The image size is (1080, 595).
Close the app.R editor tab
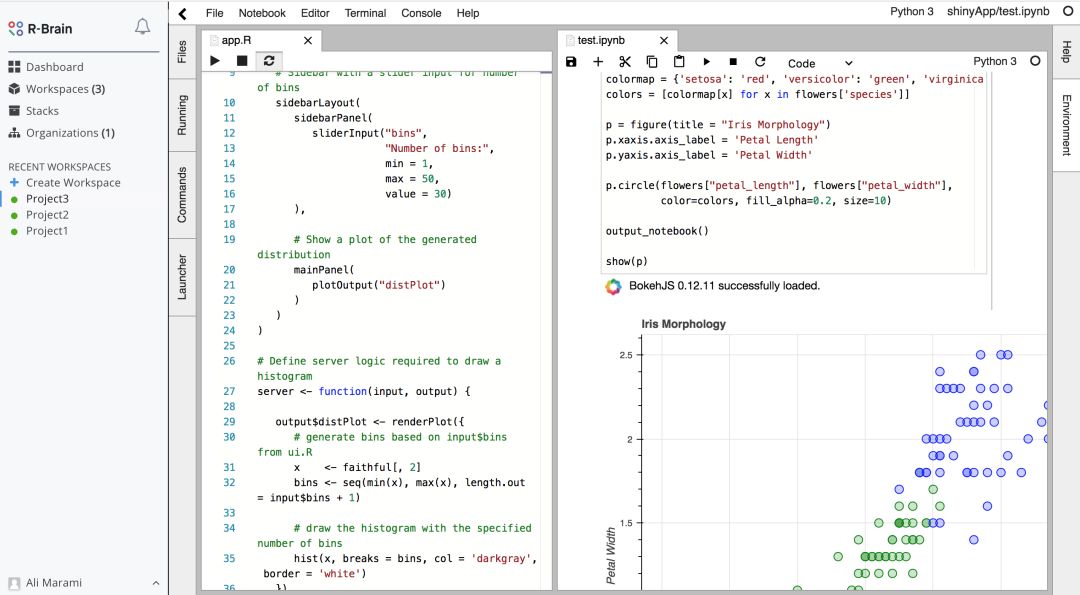click(307, 41)
